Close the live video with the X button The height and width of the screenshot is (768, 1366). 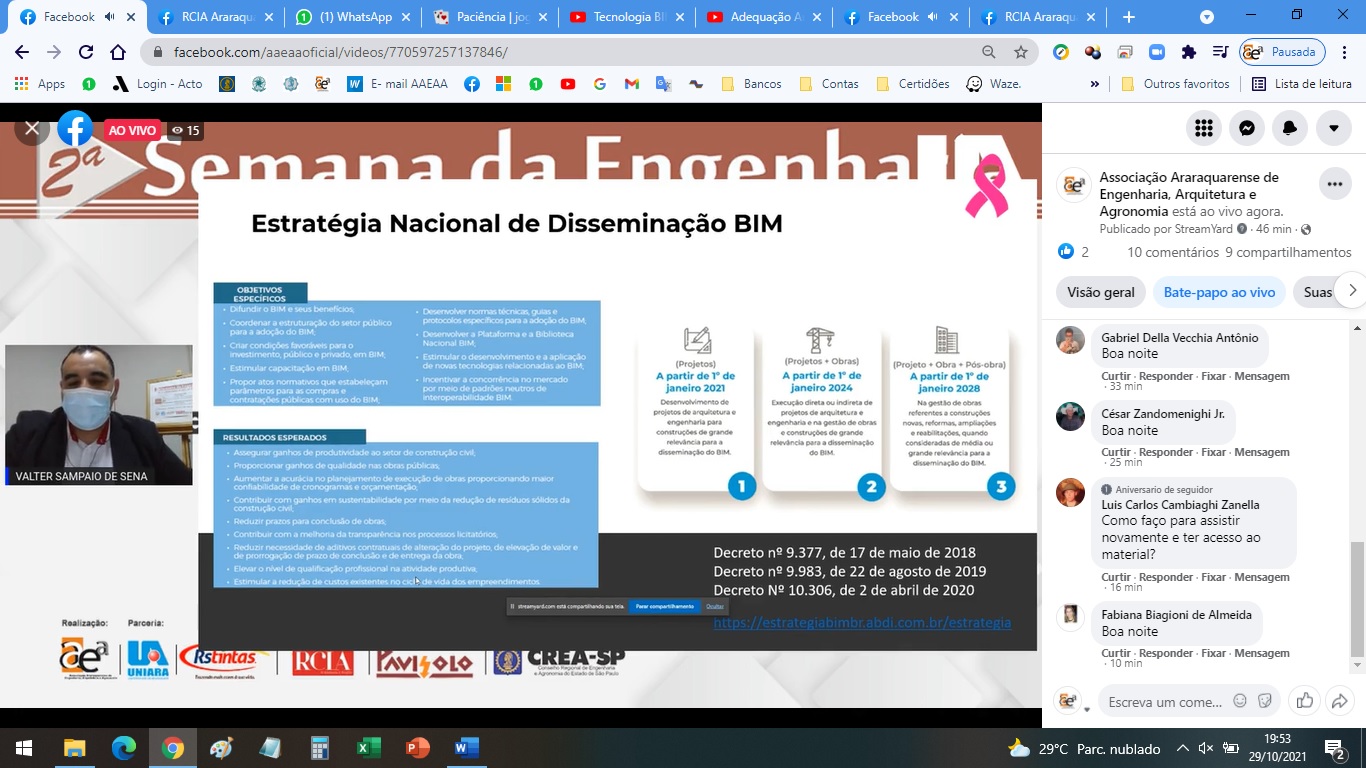(x=32, y=128)
